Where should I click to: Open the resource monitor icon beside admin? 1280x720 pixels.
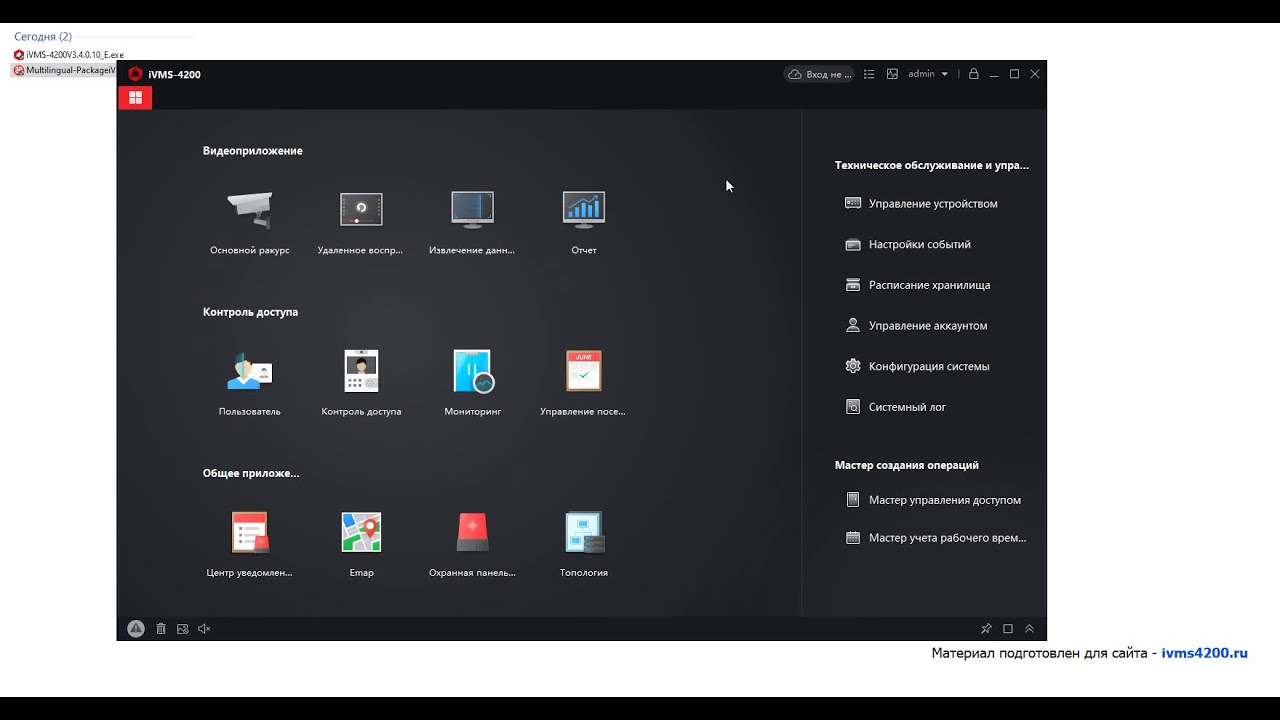coord(892,74)
